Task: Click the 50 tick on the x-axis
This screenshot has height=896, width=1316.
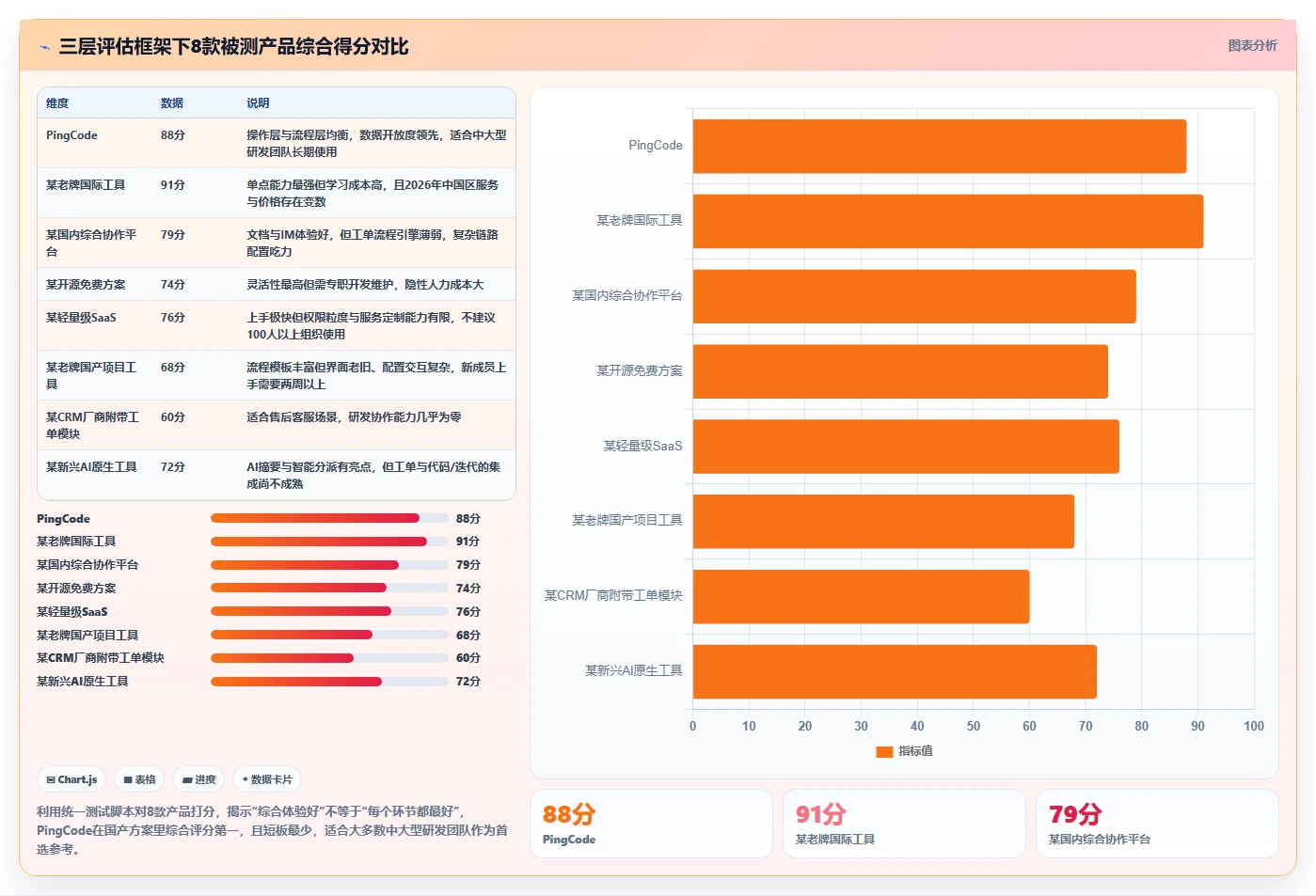Action: [x=974, y=726]
